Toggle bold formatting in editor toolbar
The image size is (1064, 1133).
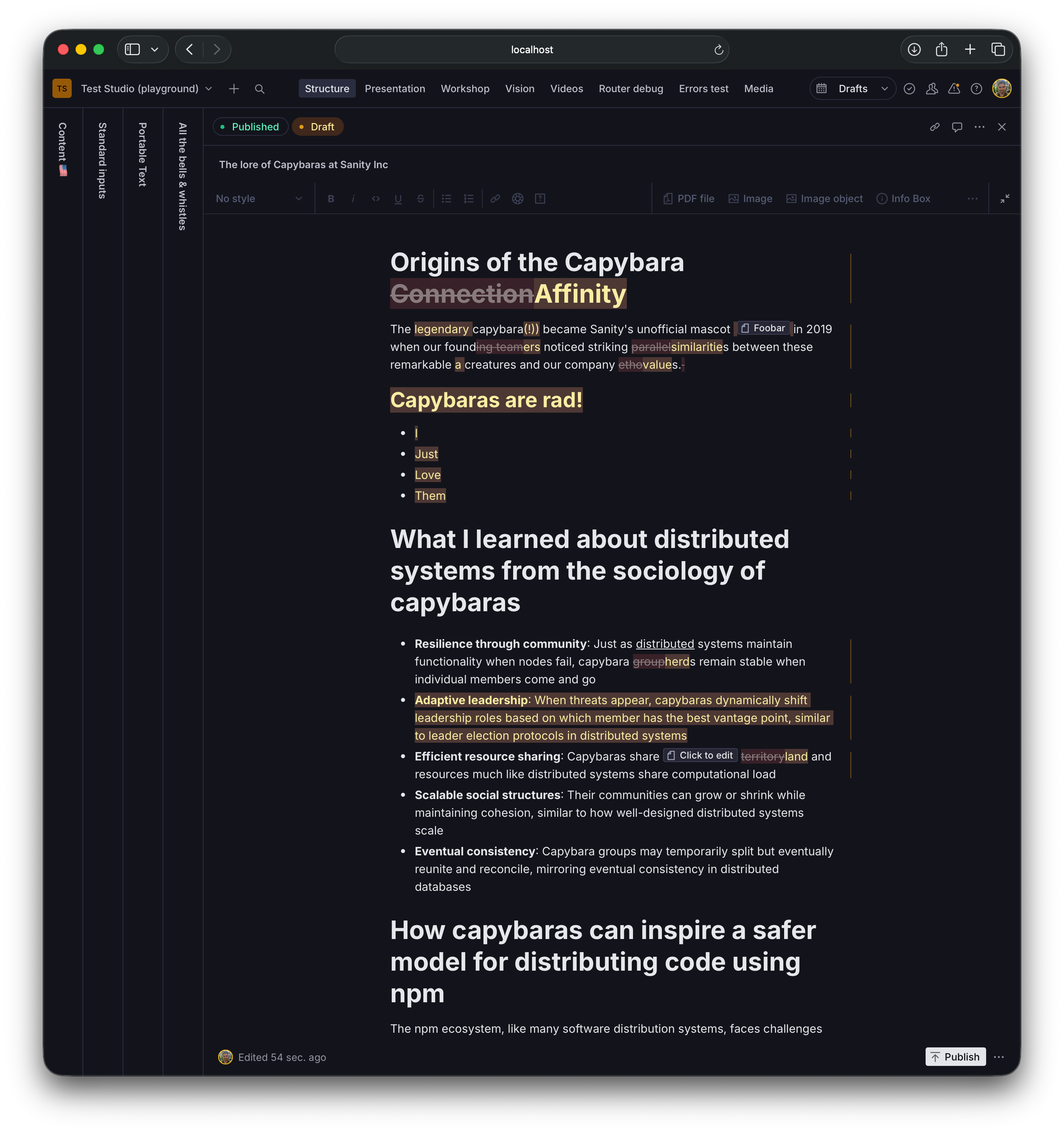pos(331,198)
